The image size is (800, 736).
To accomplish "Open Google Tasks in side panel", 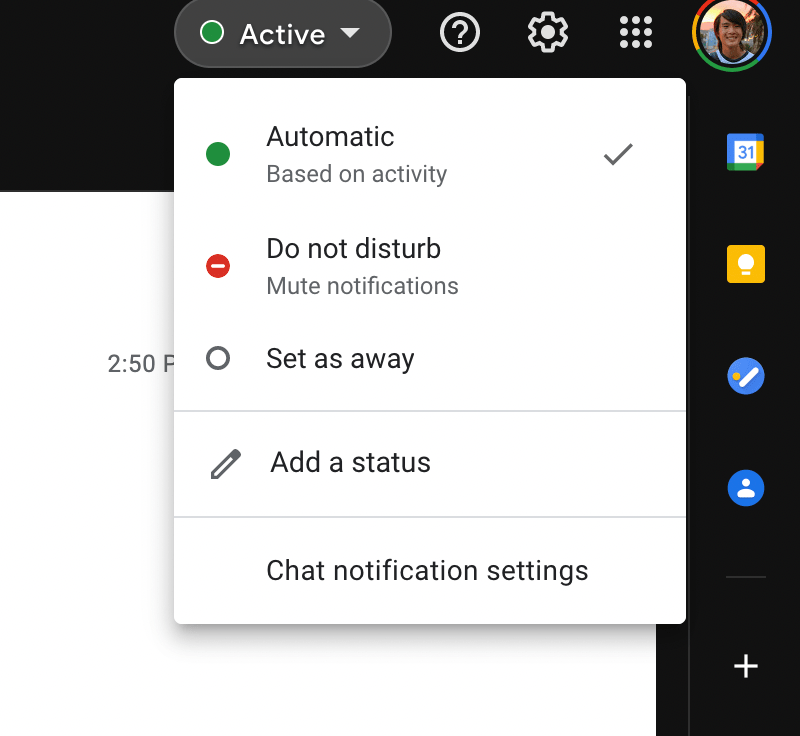I will (x=745, y=377).
